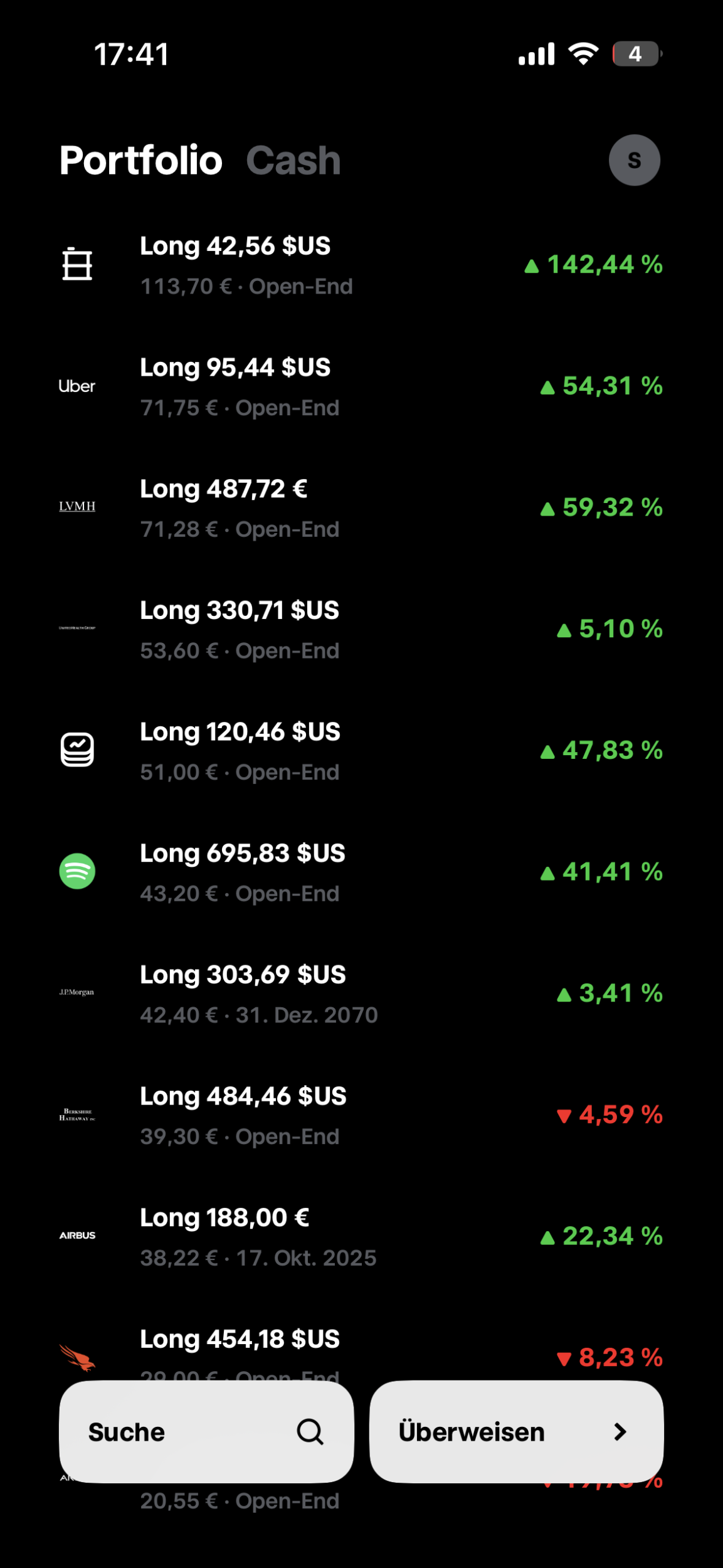This screenshot has height=1568, width=723.
Task: Tap the green Spotify logo icon
Action: [77, 871]
